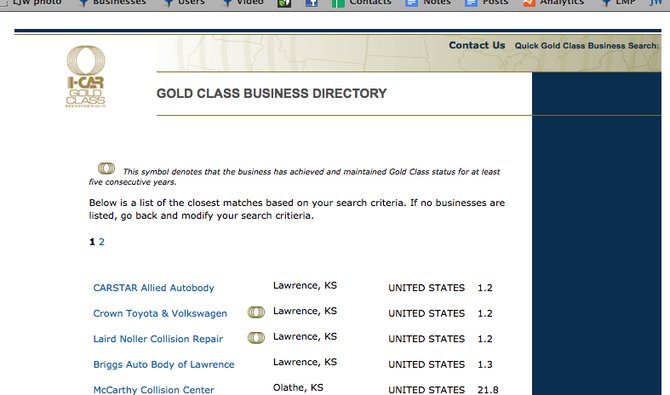Open Crown Toyota & Volkswagen listing
The image size is (670, 395).
160,313
